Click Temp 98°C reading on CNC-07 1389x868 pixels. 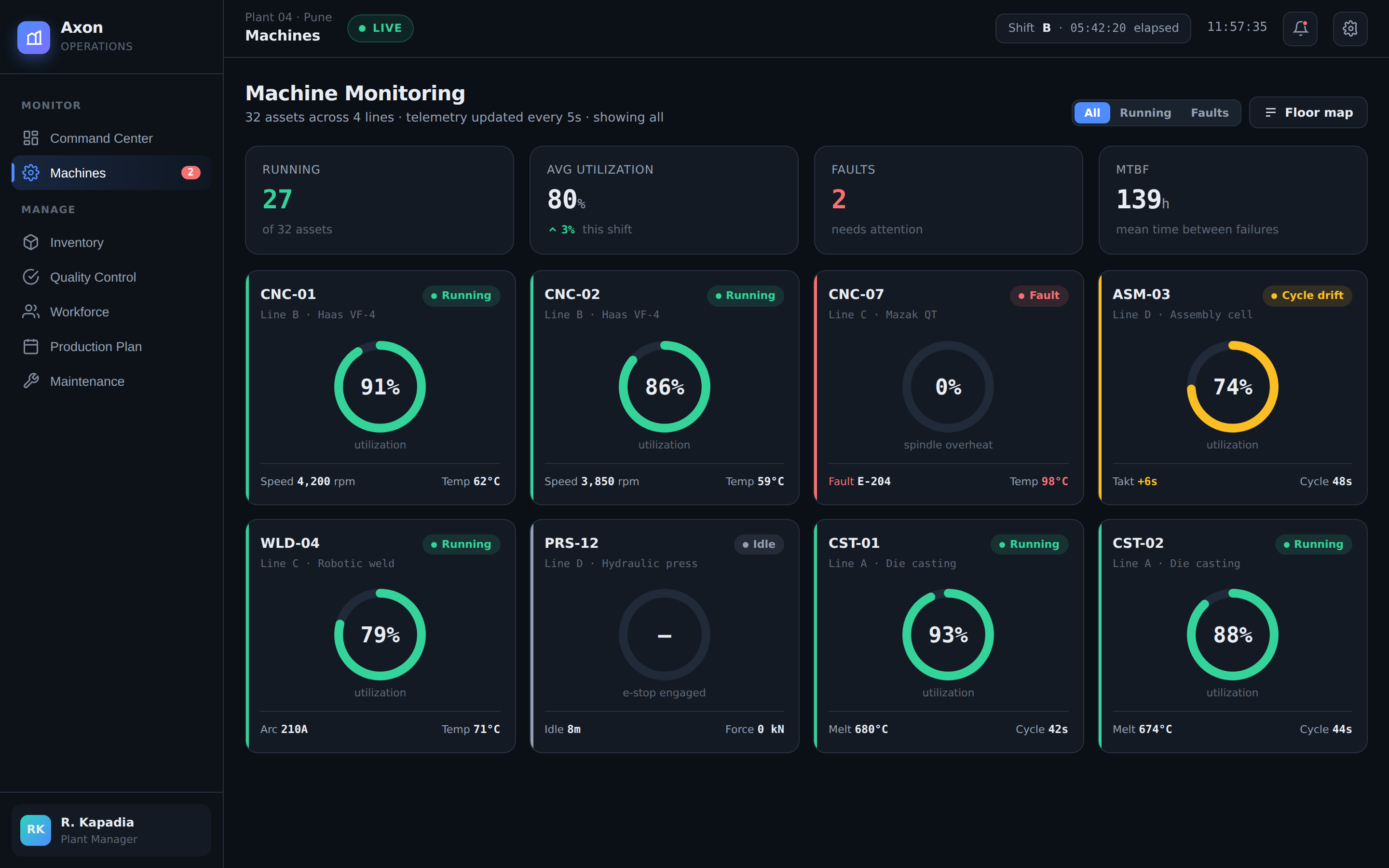(1039, 482)
